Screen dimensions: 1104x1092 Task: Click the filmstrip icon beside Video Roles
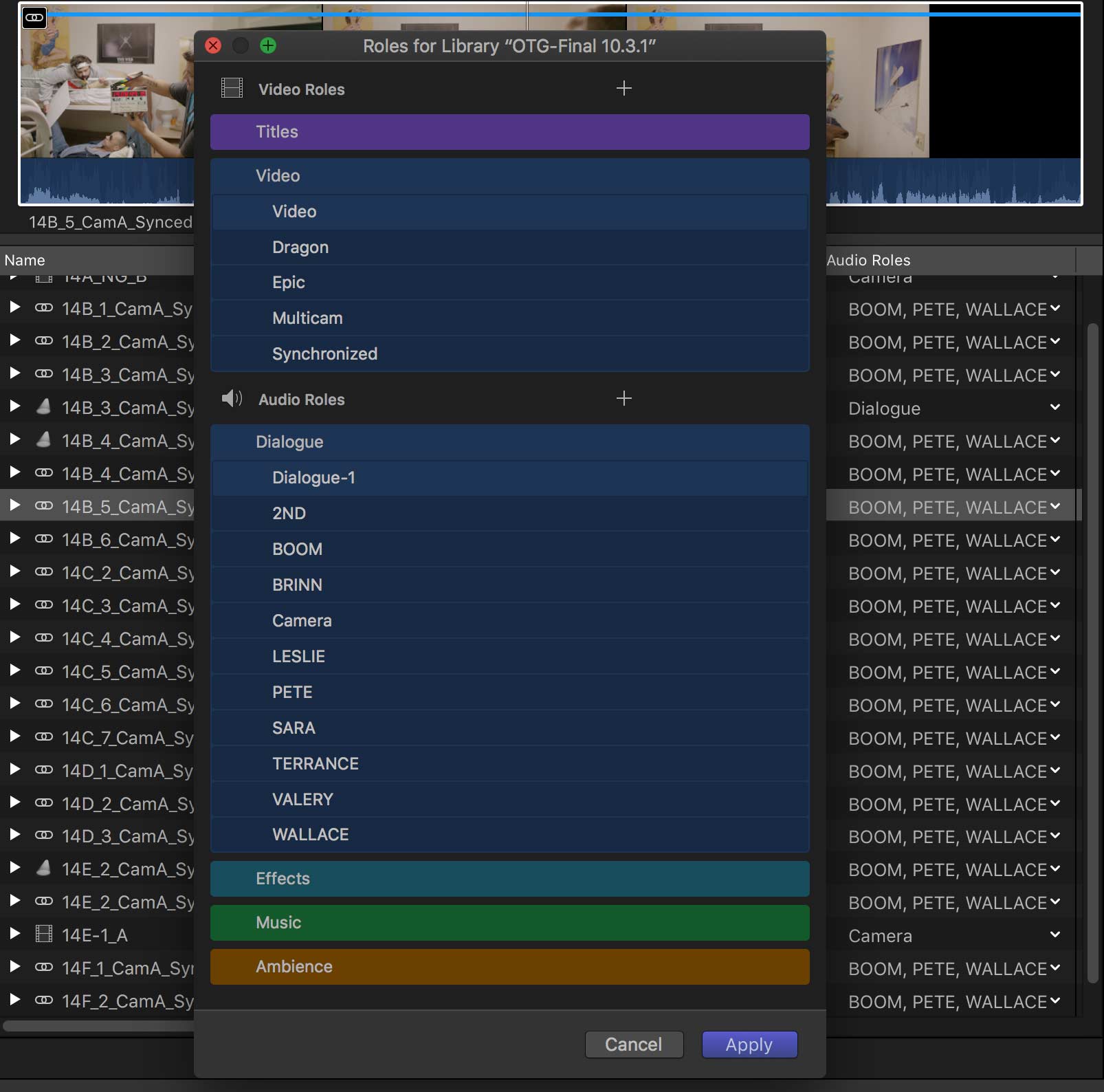click(x=232, y=88)
